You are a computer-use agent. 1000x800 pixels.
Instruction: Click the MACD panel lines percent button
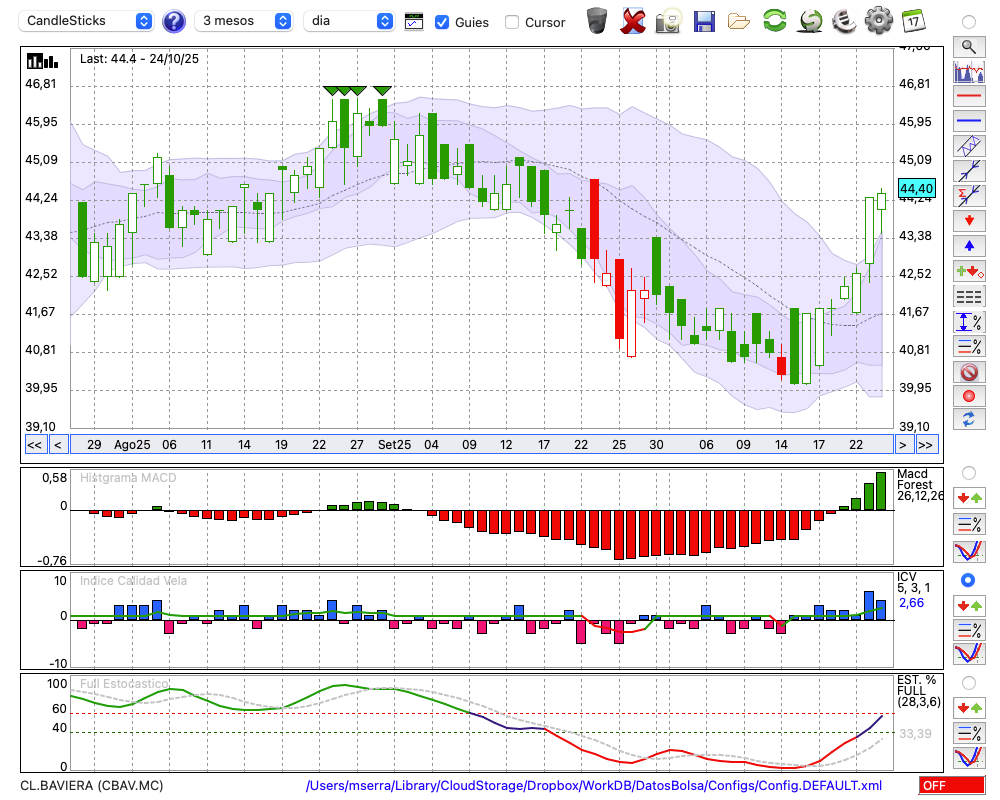[x=969, y=524]
